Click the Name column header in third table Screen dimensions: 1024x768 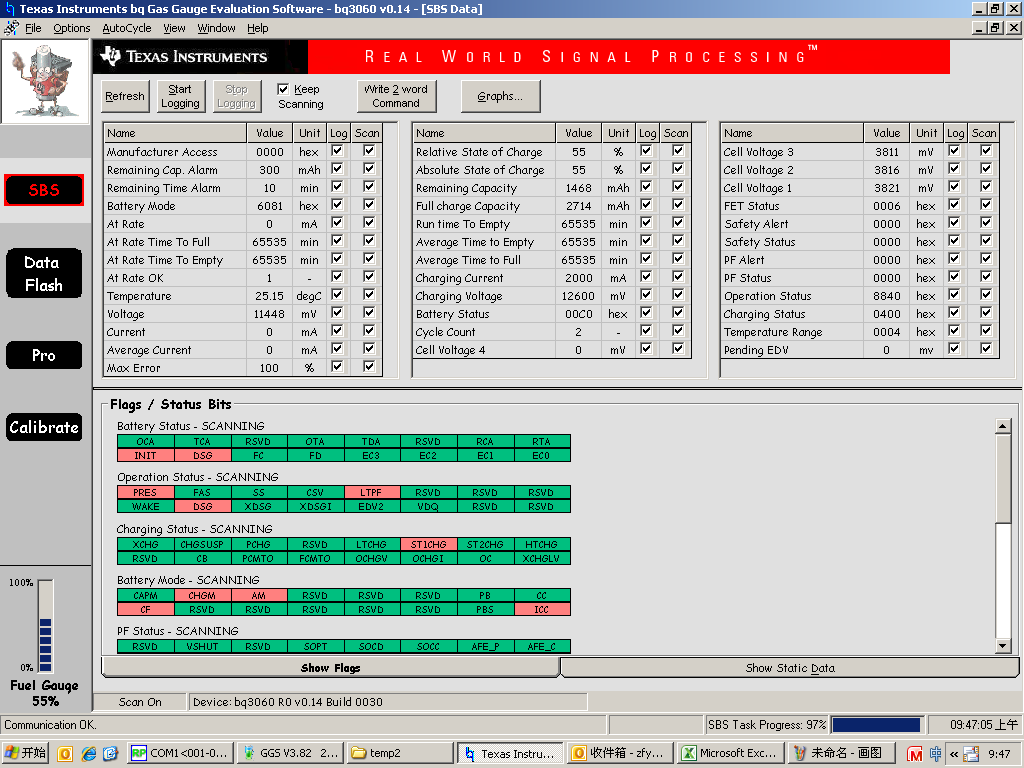tap(792, 133)
